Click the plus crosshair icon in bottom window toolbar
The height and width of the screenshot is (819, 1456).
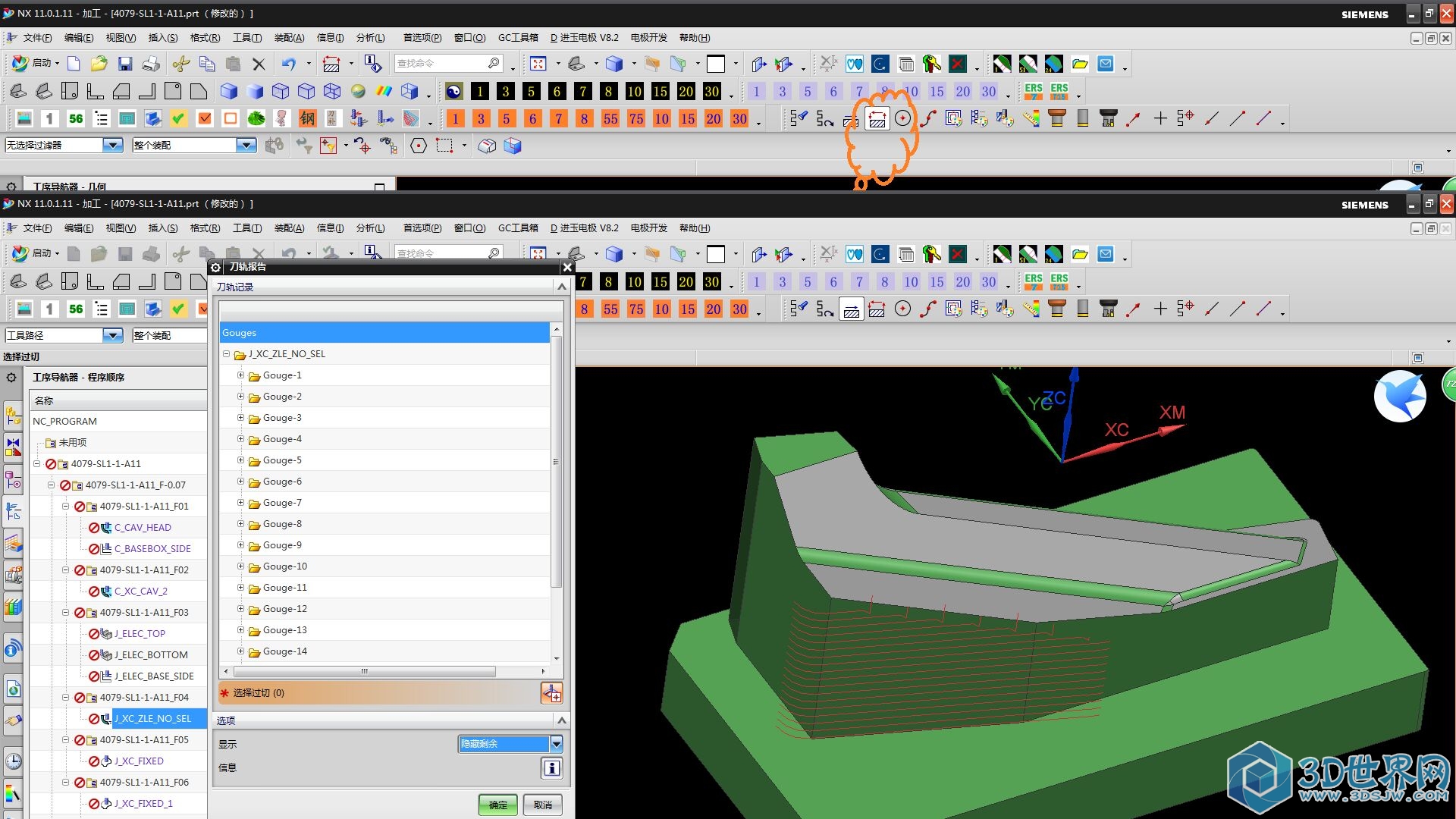click(x=1160, y=309)
